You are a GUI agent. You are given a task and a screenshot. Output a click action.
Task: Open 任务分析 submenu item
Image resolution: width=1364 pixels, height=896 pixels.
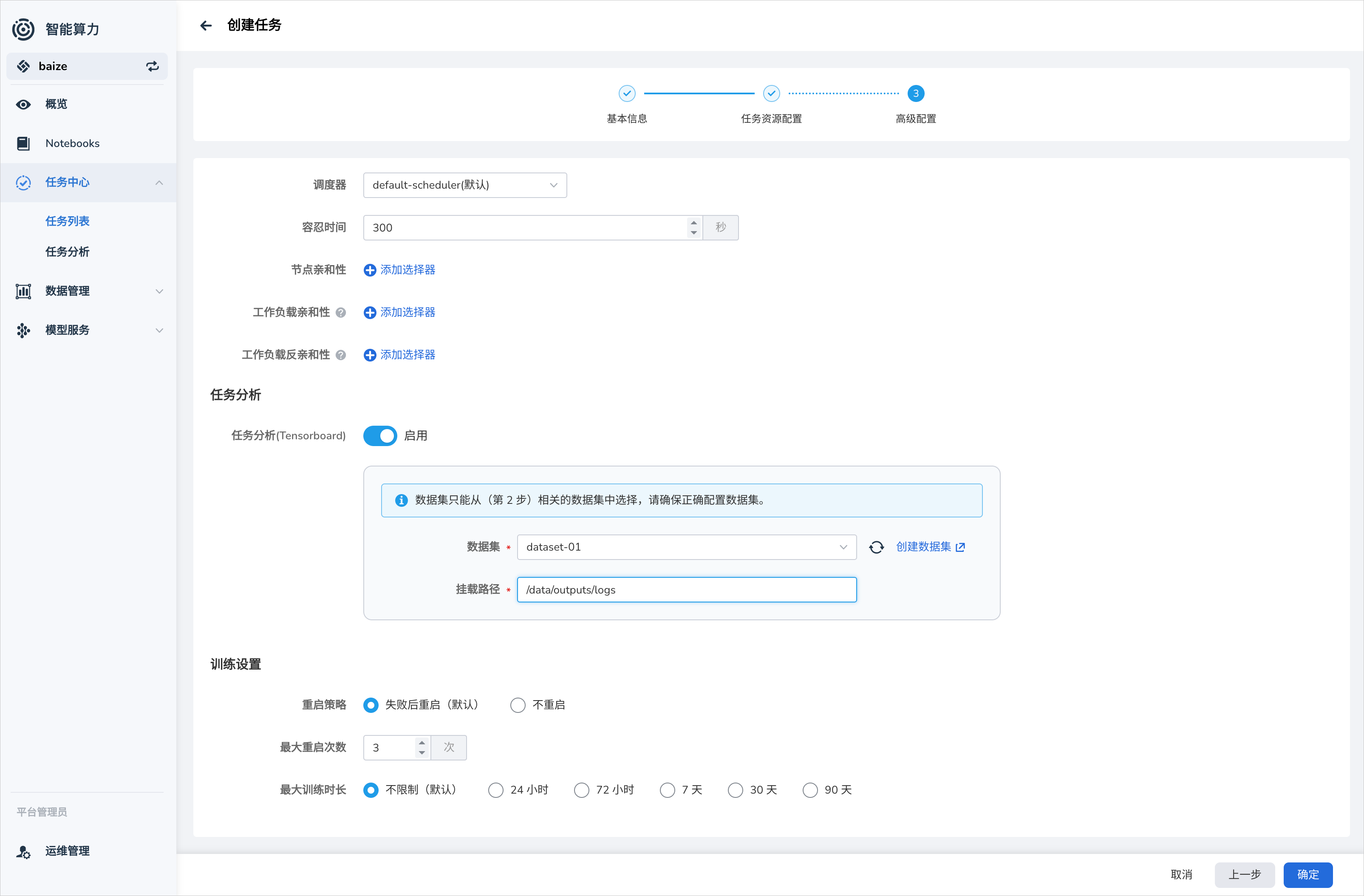coord(67,252)
